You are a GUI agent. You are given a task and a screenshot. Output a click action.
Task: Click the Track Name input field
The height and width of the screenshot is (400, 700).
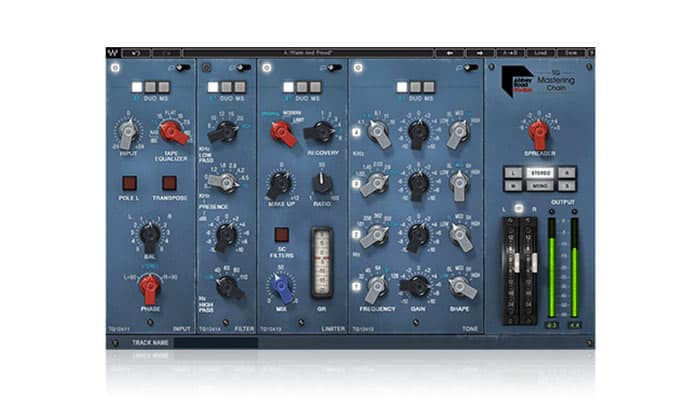216,342
